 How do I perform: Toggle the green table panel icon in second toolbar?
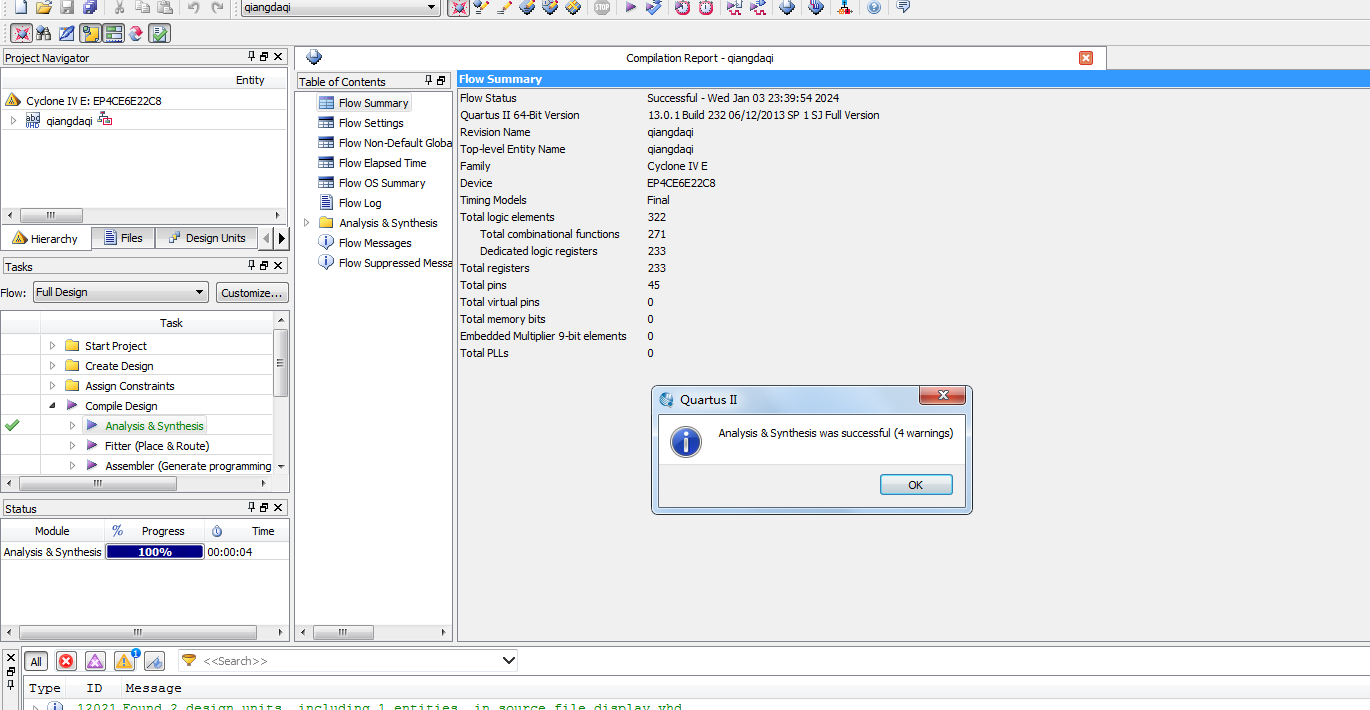(113, 33)
